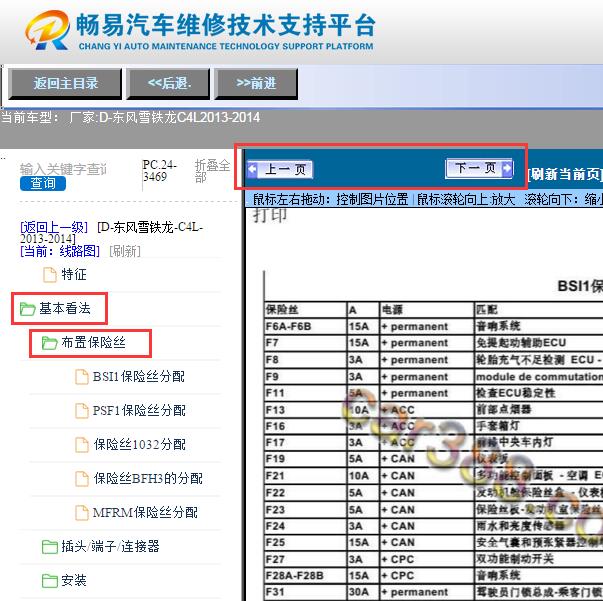Click document icon beside MFRM保险丝分配
Screen dimensions: 603x601
(x=82, y=513)
